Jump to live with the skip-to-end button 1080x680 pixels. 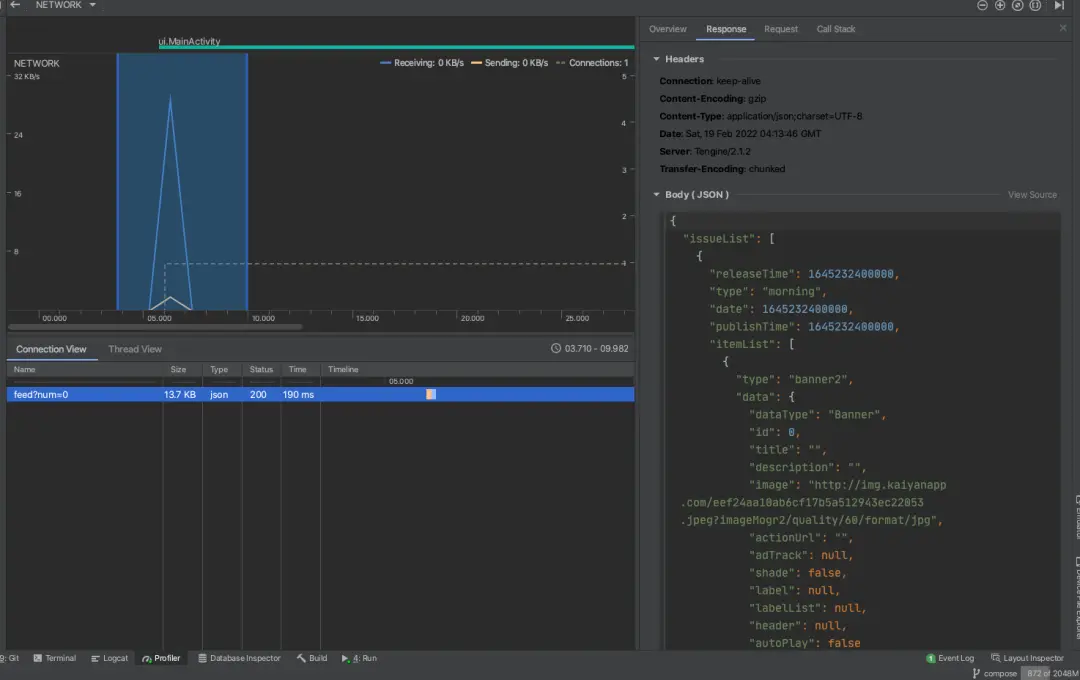point(1059,5)
